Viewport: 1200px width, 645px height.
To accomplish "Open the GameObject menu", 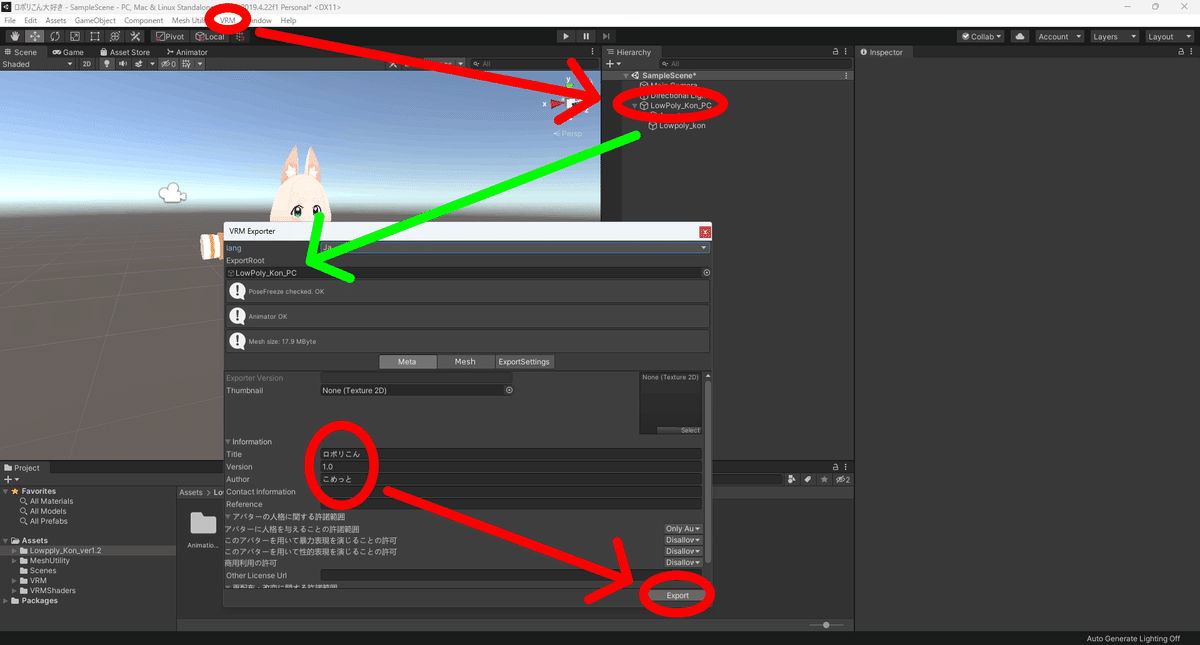I will (95, 20).
